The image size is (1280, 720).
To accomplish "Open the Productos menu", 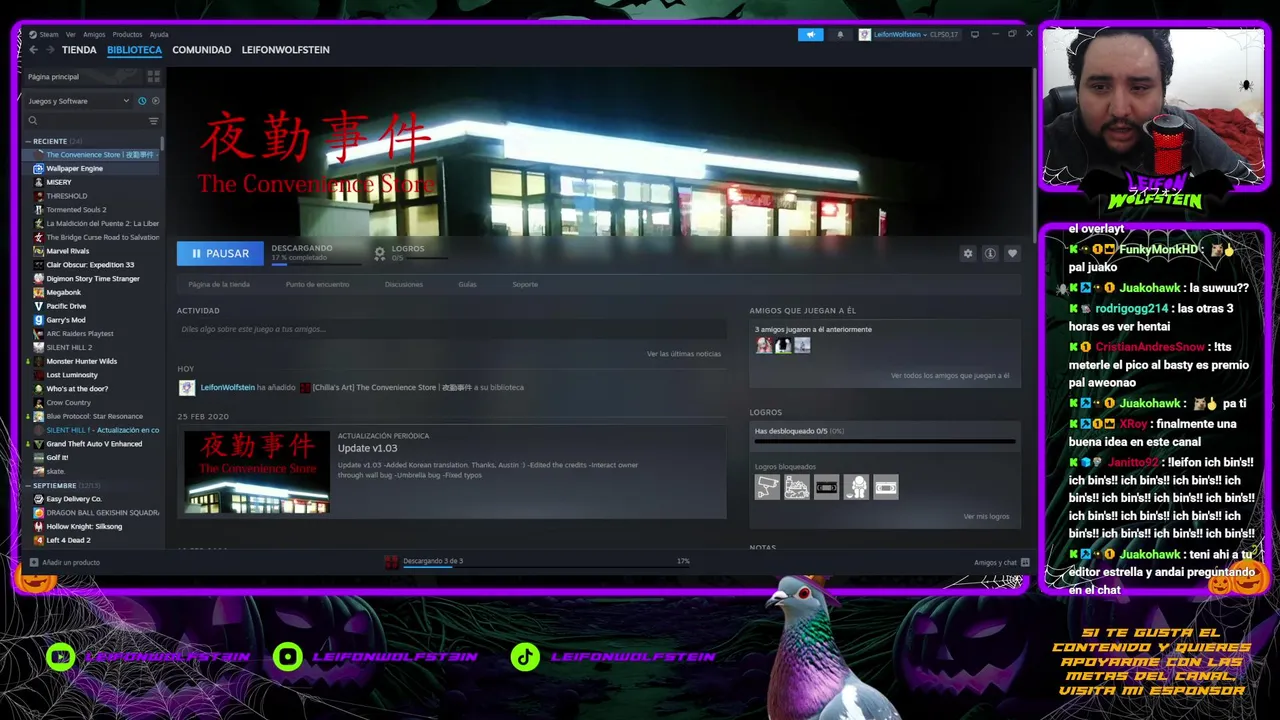I will (127, 34).
